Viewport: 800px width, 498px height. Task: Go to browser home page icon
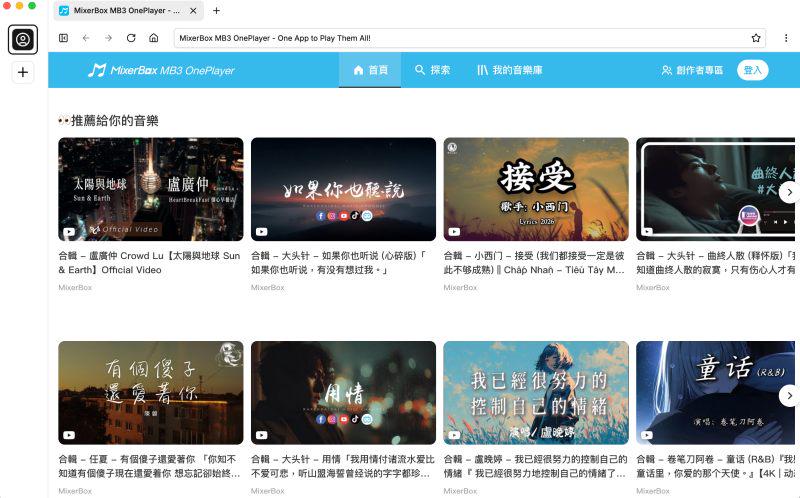154,38
